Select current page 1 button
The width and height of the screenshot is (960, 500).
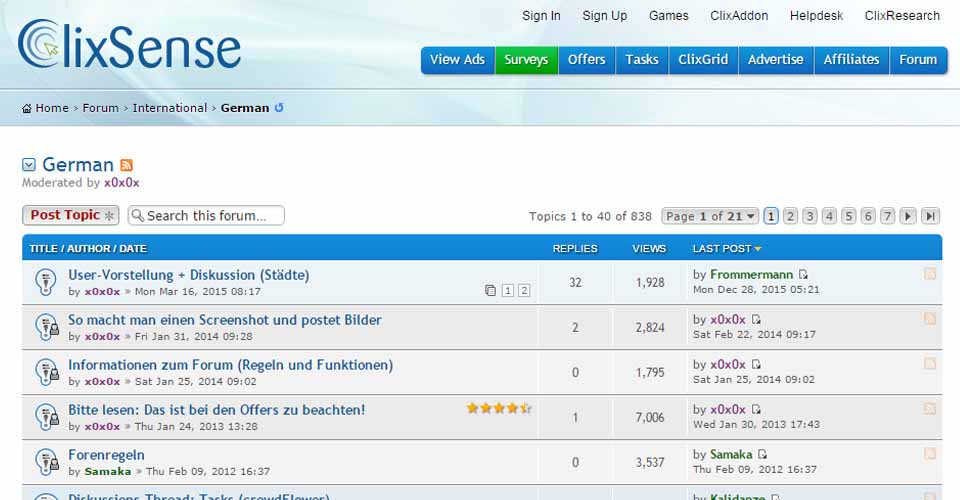[771, 216]
